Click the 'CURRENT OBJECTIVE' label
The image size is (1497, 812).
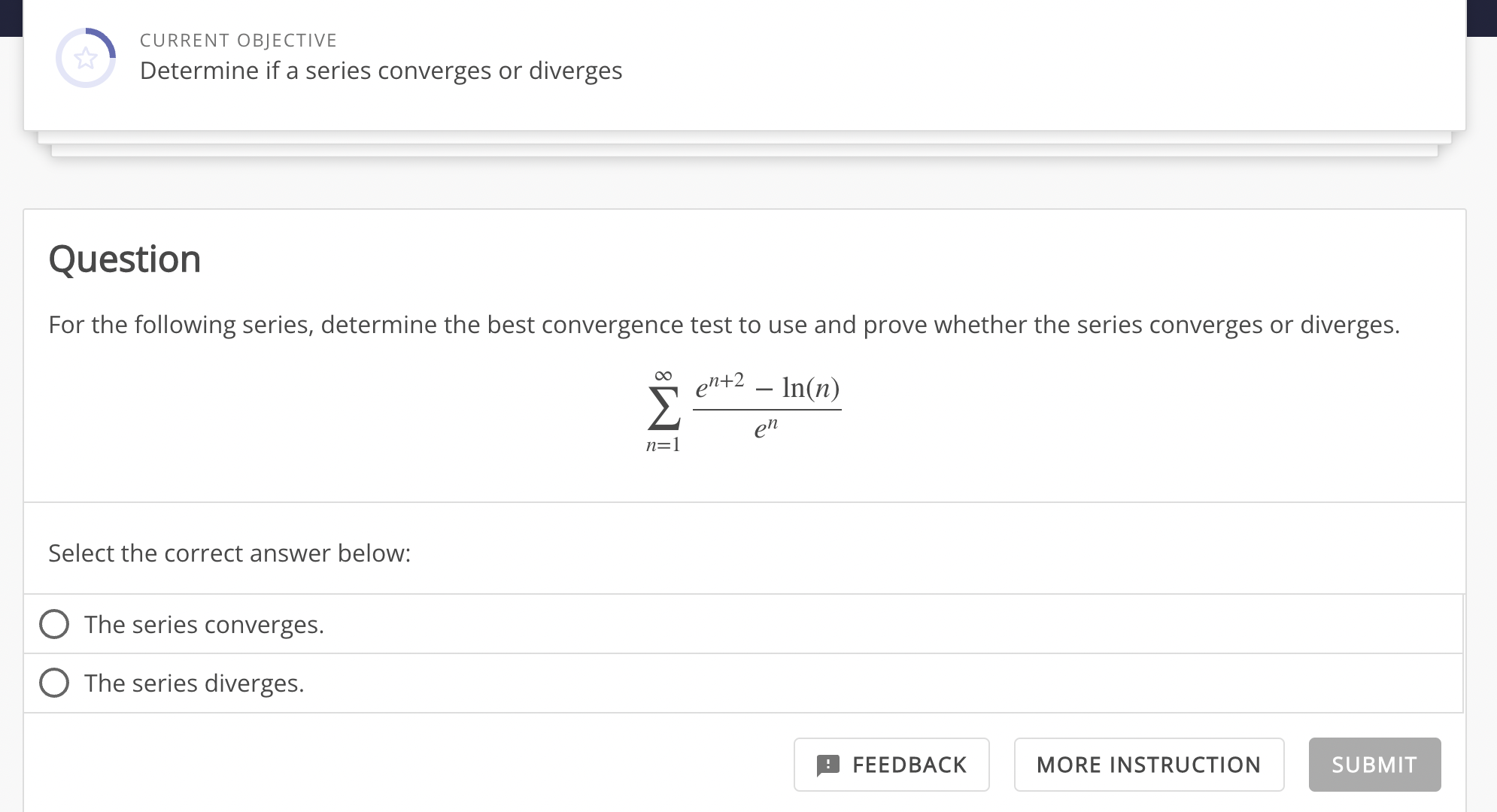238,40
